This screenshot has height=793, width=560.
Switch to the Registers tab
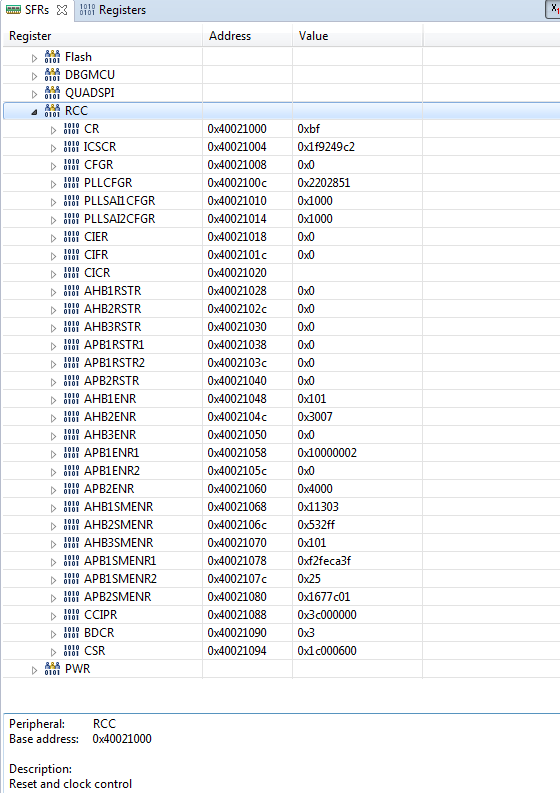(112, 10)
